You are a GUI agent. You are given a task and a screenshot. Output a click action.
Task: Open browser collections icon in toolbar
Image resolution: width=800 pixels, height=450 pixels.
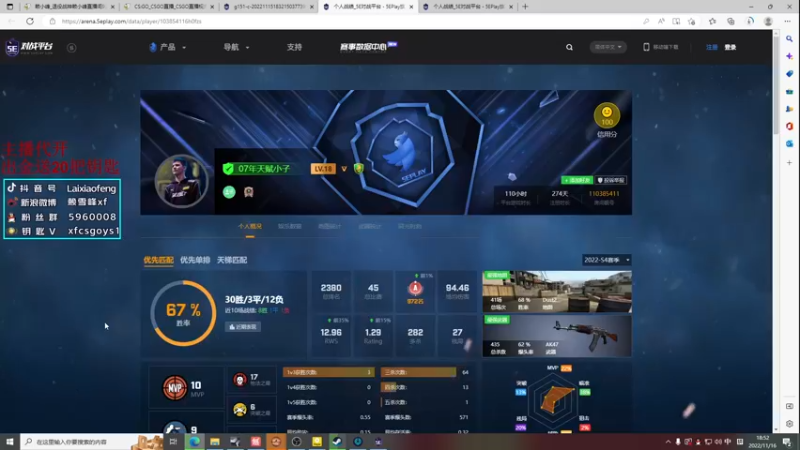click(731, 21)
